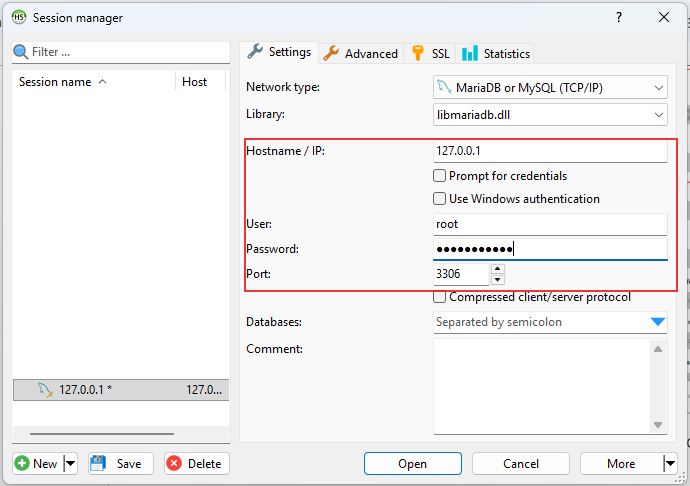Enable Compressed client/server protocol
The height and width of the screenshot is (486, 690).
point(440,297)
